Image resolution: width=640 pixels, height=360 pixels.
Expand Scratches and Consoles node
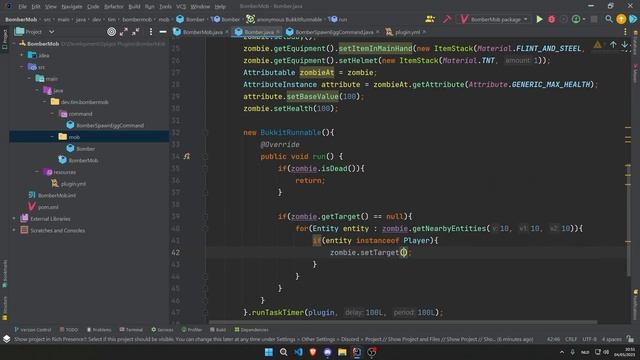pos(14,230)
